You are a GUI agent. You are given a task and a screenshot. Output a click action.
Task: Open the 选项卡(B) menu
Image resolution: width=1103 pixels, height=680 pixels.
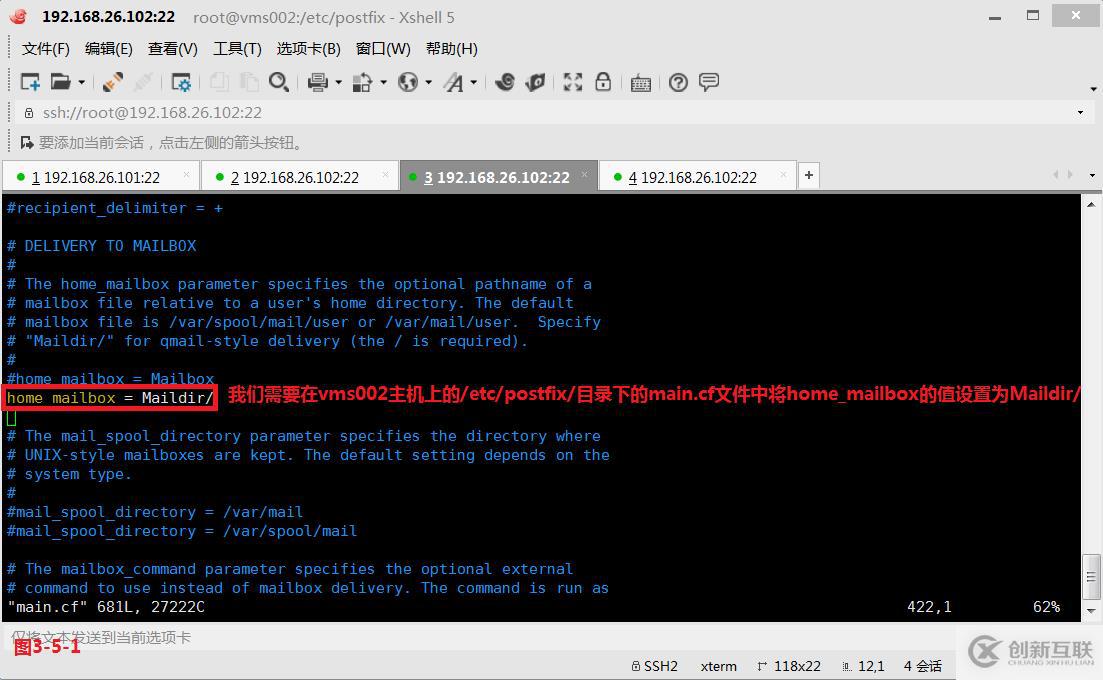(x=308, y=49)
